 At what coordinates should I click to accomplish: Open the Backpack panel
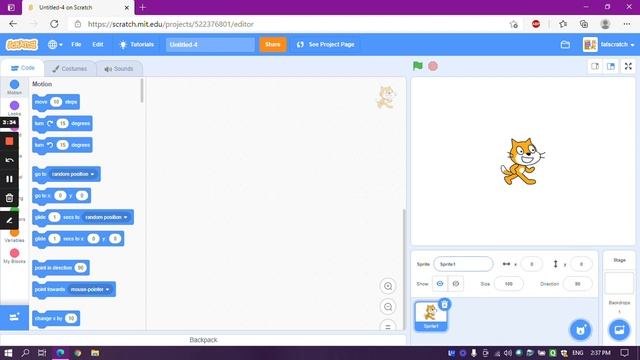click(x=203, y=340)
